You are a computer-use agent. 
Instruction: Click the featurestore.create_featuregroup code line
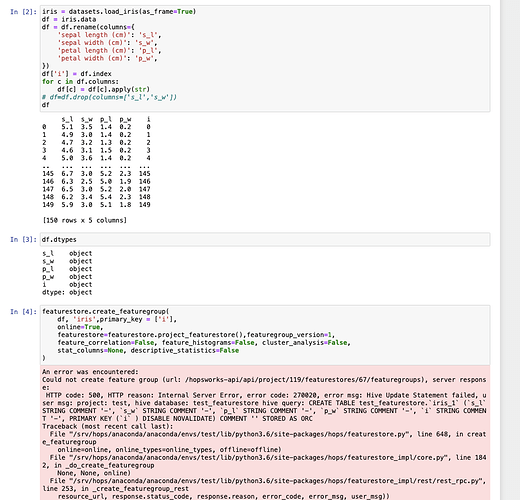click(x=106, y=311)
